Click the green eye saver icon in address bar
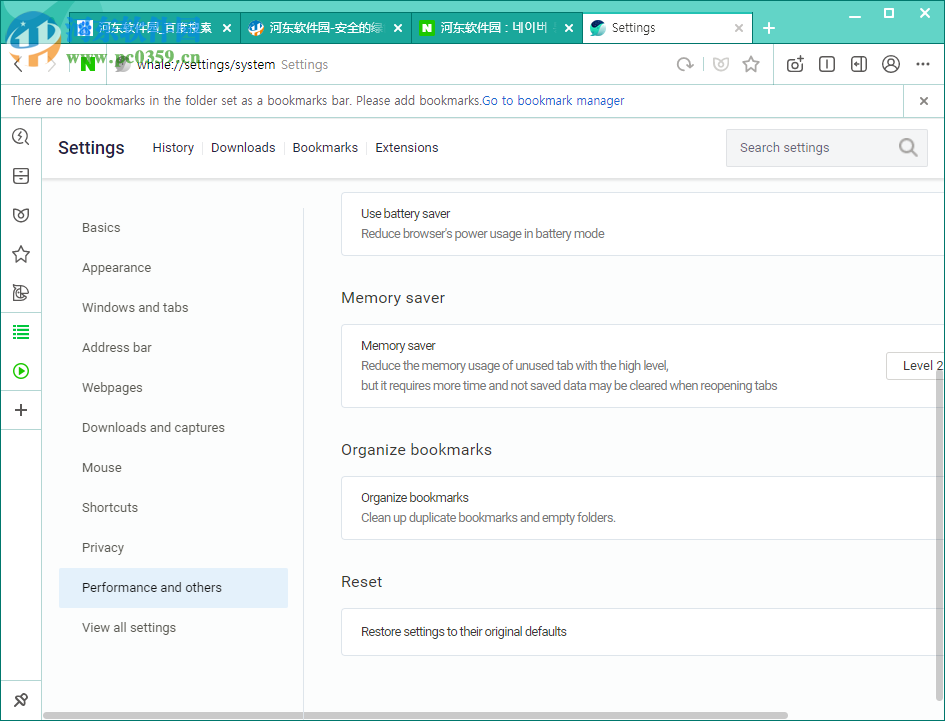This screenshot has height=721, width=945. (720, 65)
